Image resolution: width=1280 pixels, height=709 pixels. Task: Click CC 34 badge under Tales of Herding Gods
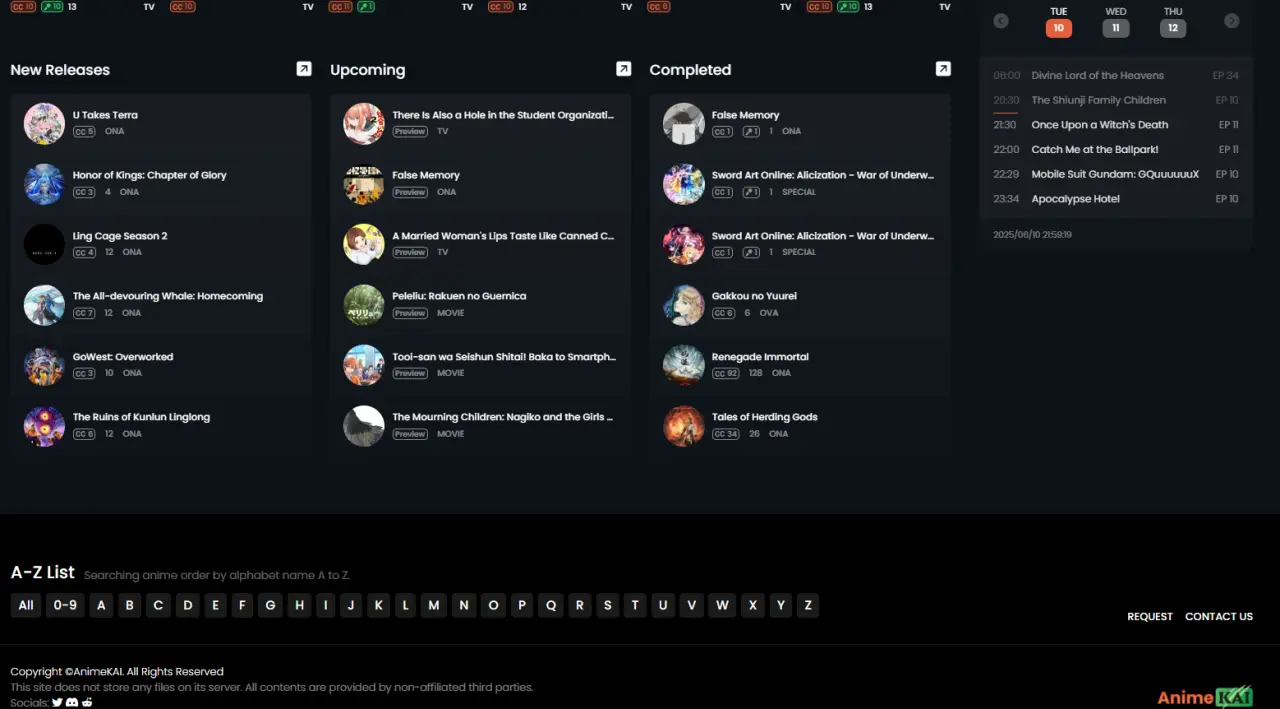[x=725, y=434]
